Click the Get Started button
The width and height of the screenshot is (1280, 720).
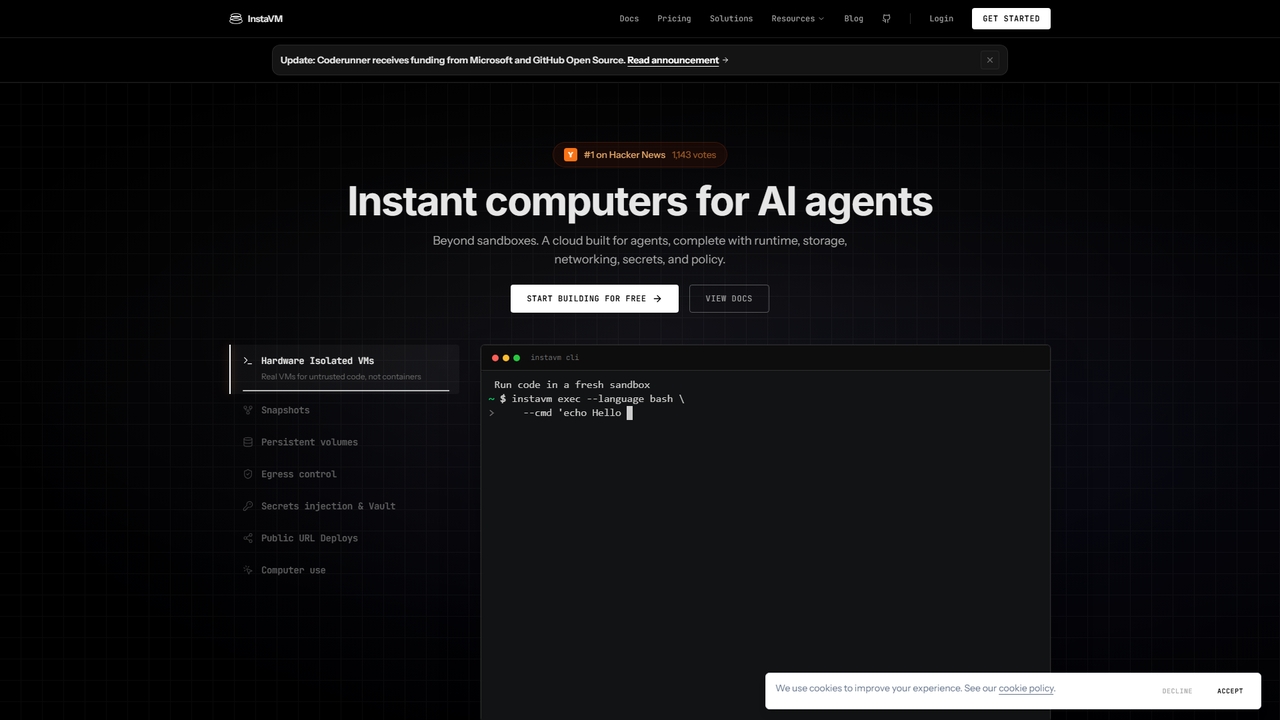coord(1011,18)
